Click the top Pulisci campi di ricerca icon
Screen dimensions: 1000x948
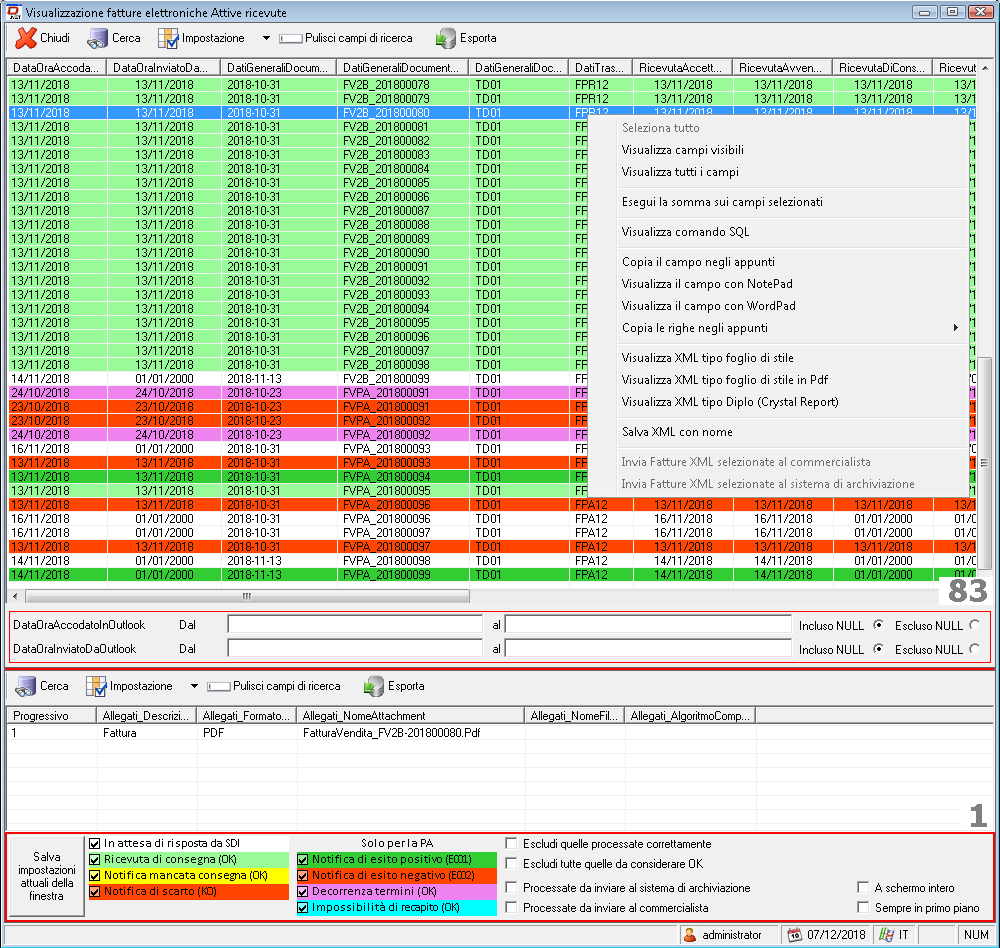pyautogui.click(x=290, y=38)
